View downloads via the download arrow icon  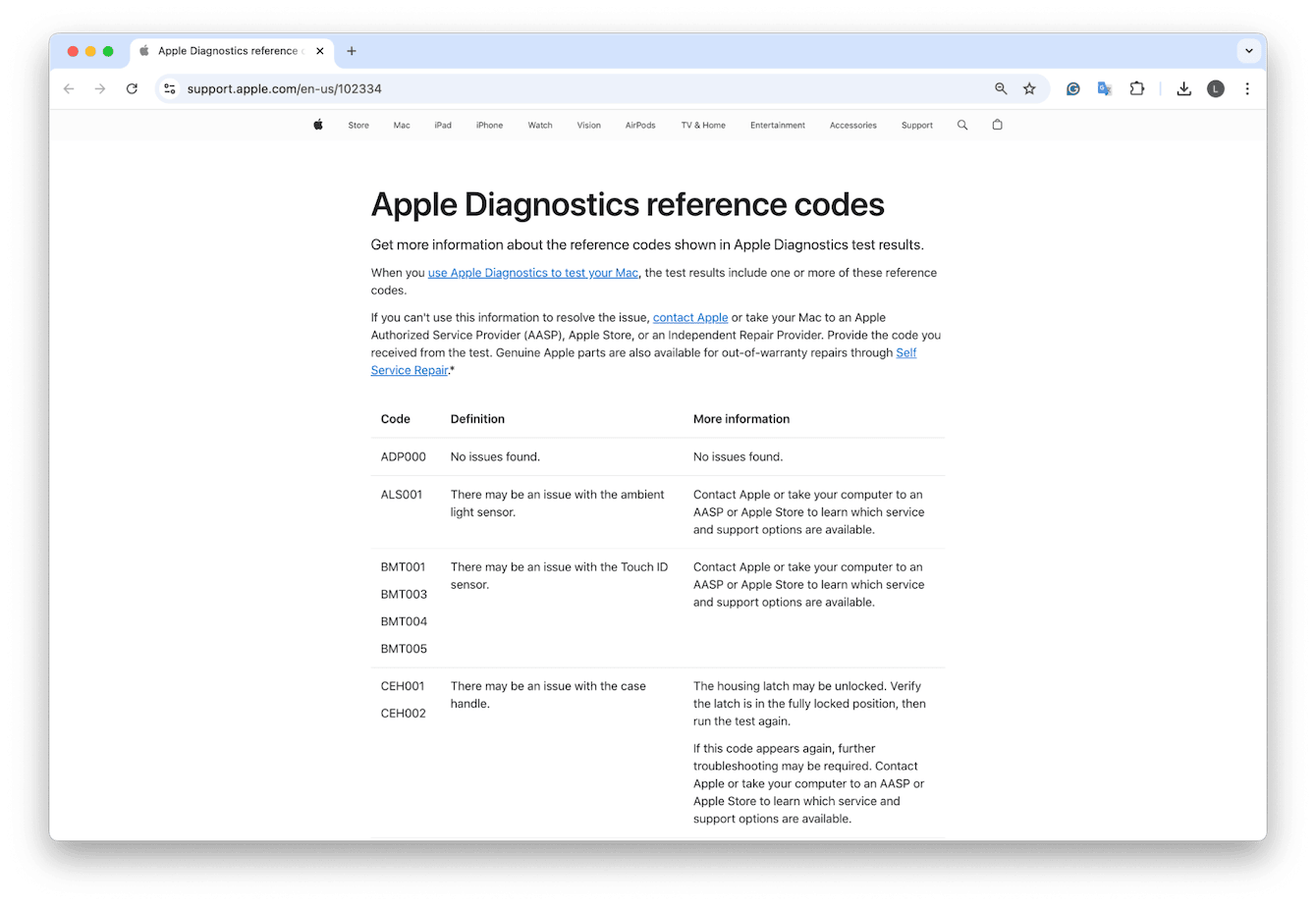1183,88
